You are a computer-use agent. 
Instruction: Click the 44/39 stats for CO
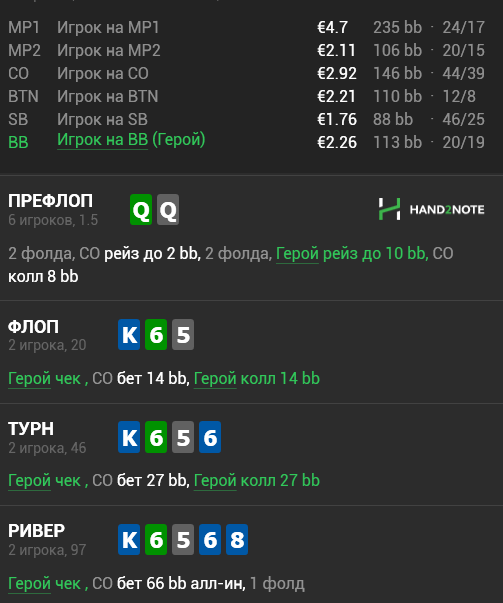pos(463,73)
